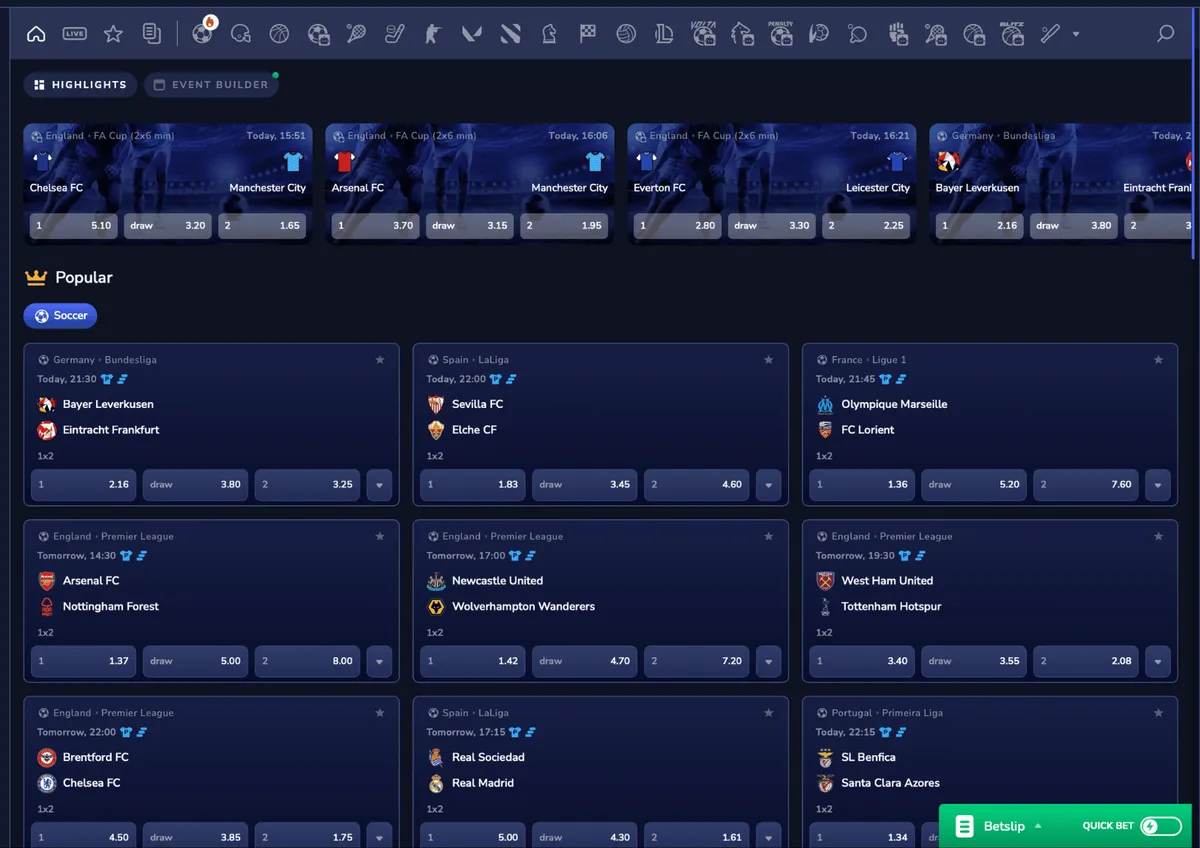Screen dimensions: 1200x848
Task: Open the LIVE events icon
Action: [75, 34]
